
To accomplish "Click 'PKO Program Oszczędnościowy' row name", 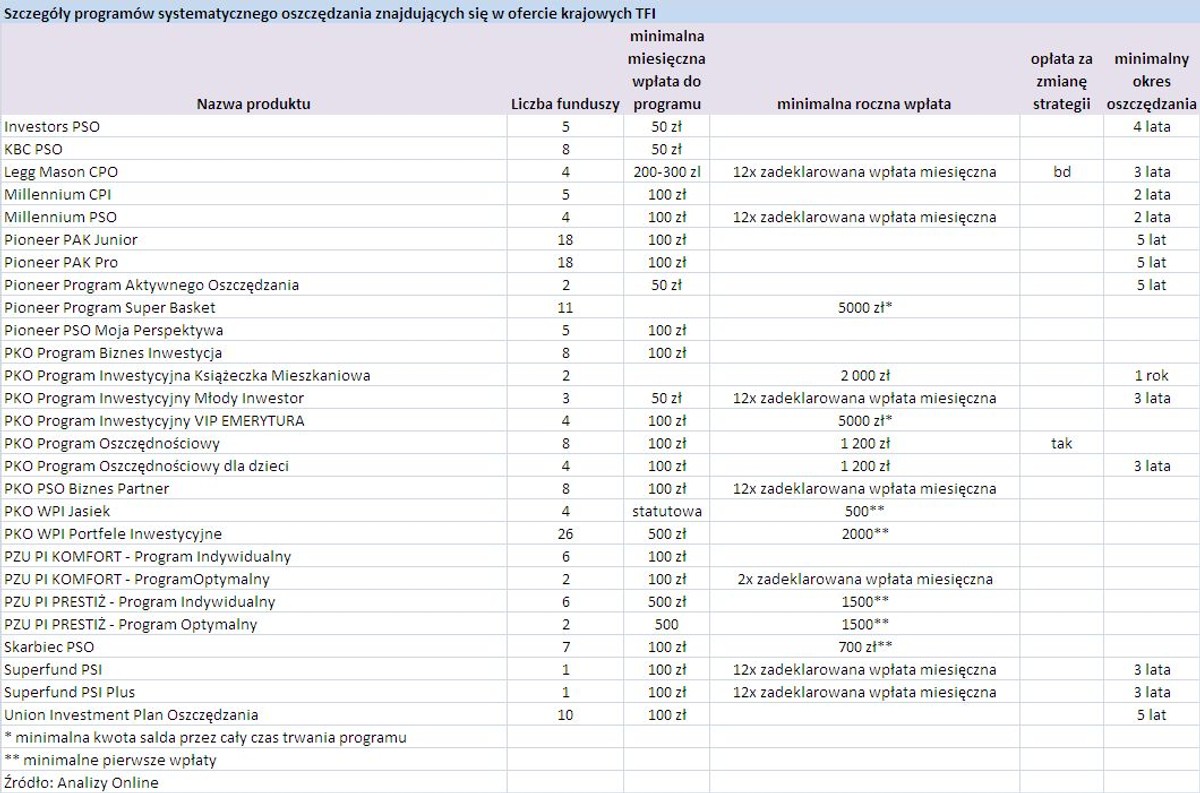I will [112, 443].
